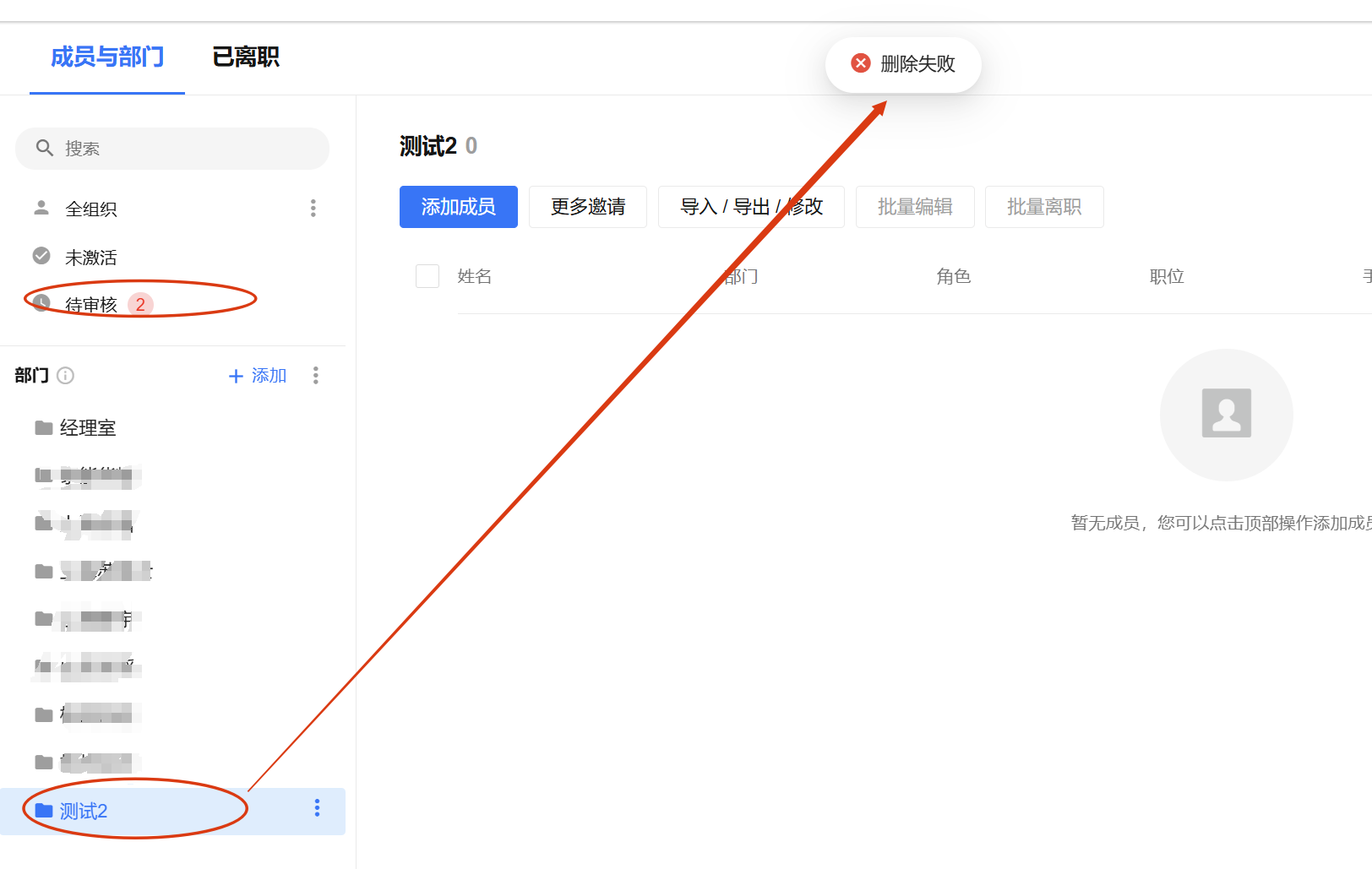Image resolution: width=1372 pixels, height=869 pixels.
Task: Click the 搜索 input field
Action: coord(169,148)
